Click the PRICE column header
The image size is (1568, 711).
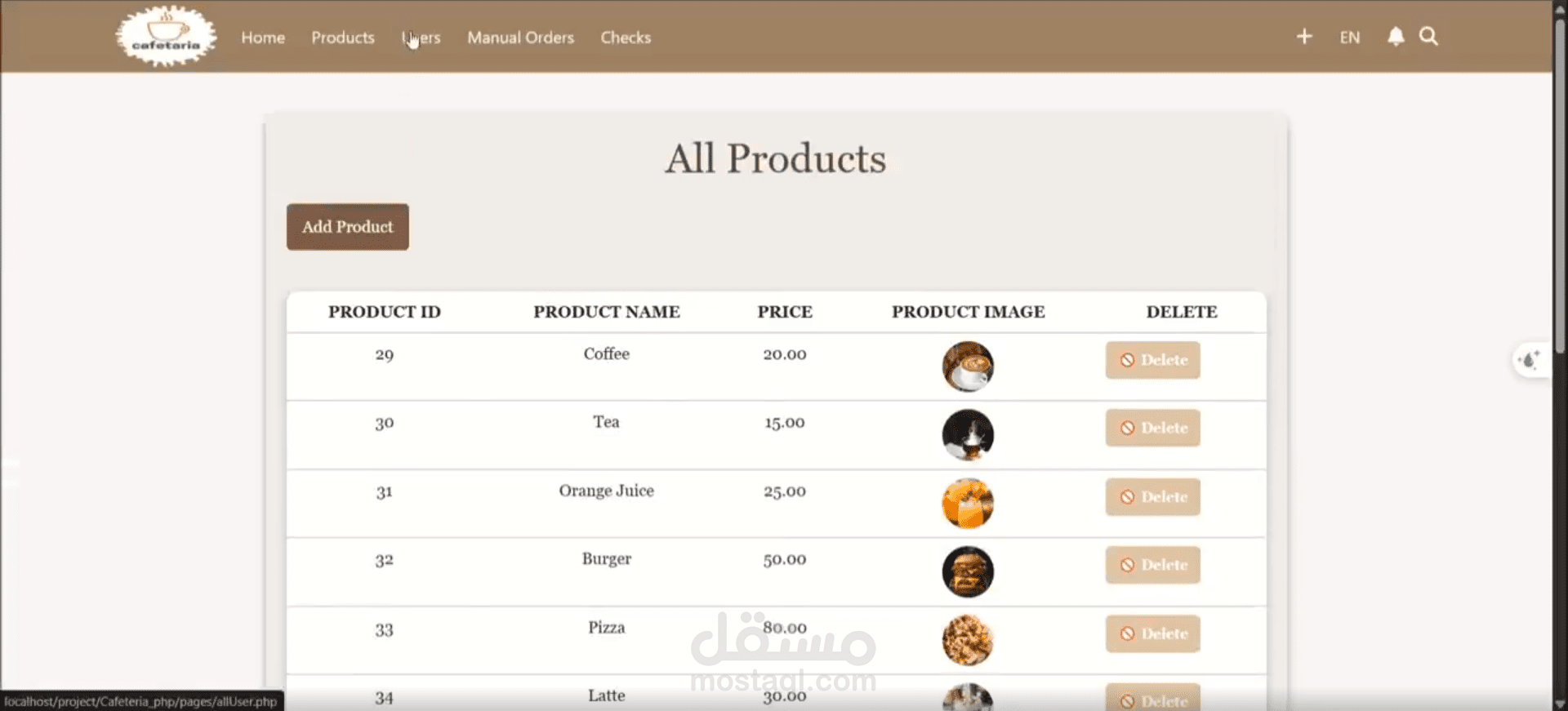pyautogui.click(x=785, y=312)
